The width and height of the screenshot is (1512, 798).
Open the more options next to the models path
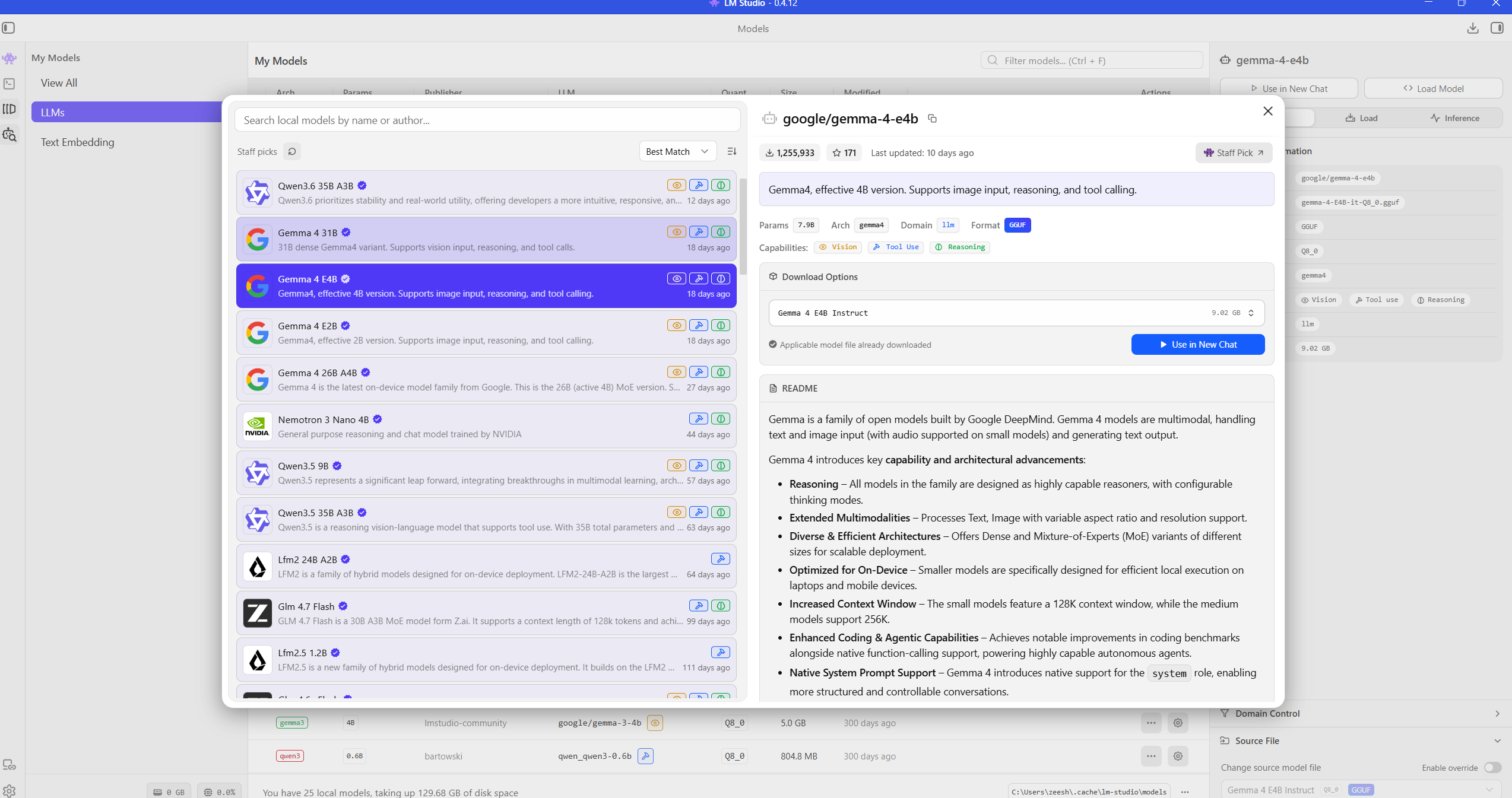[1185, 791]
